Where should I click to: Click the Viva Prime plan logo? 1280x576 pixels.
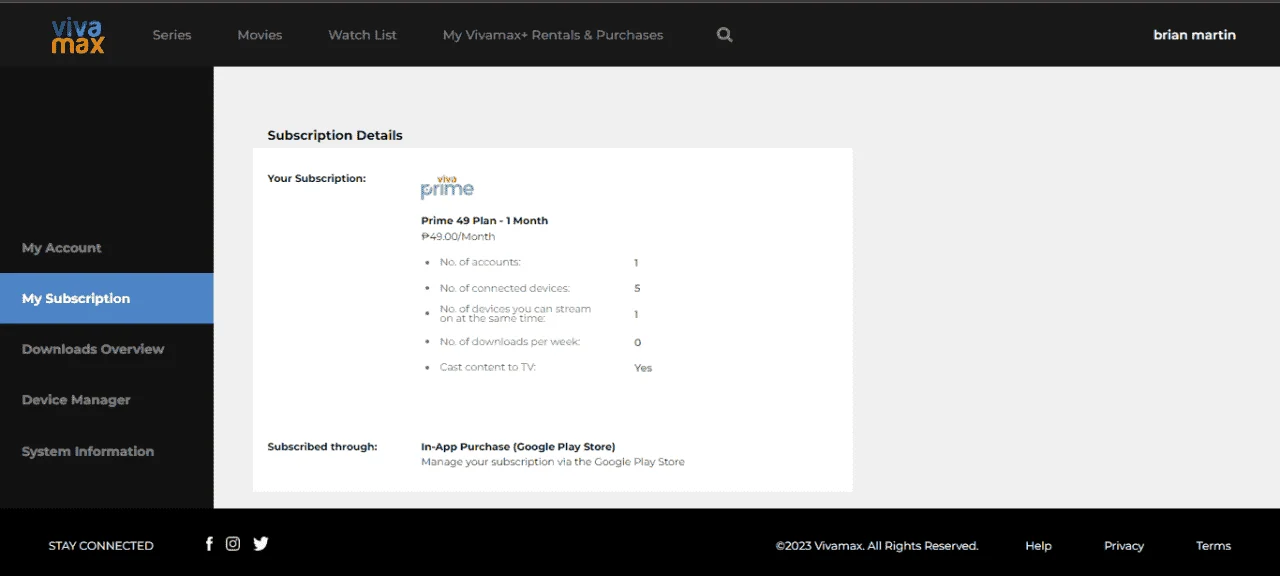tap(447, 188)
